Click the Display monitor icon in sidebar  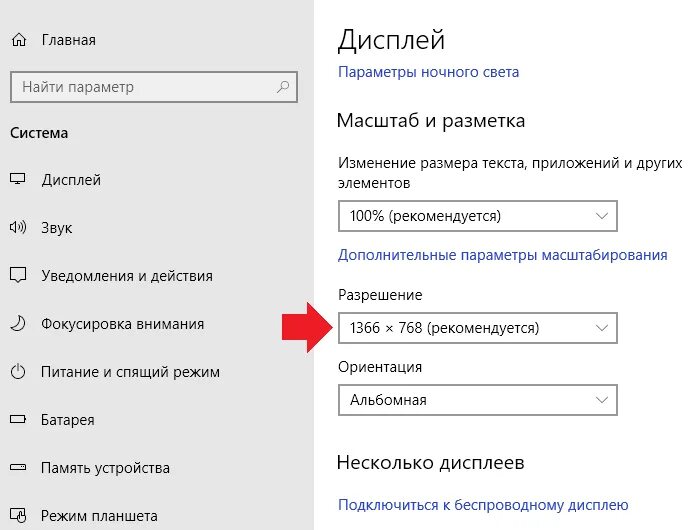[x=17, y=179]
